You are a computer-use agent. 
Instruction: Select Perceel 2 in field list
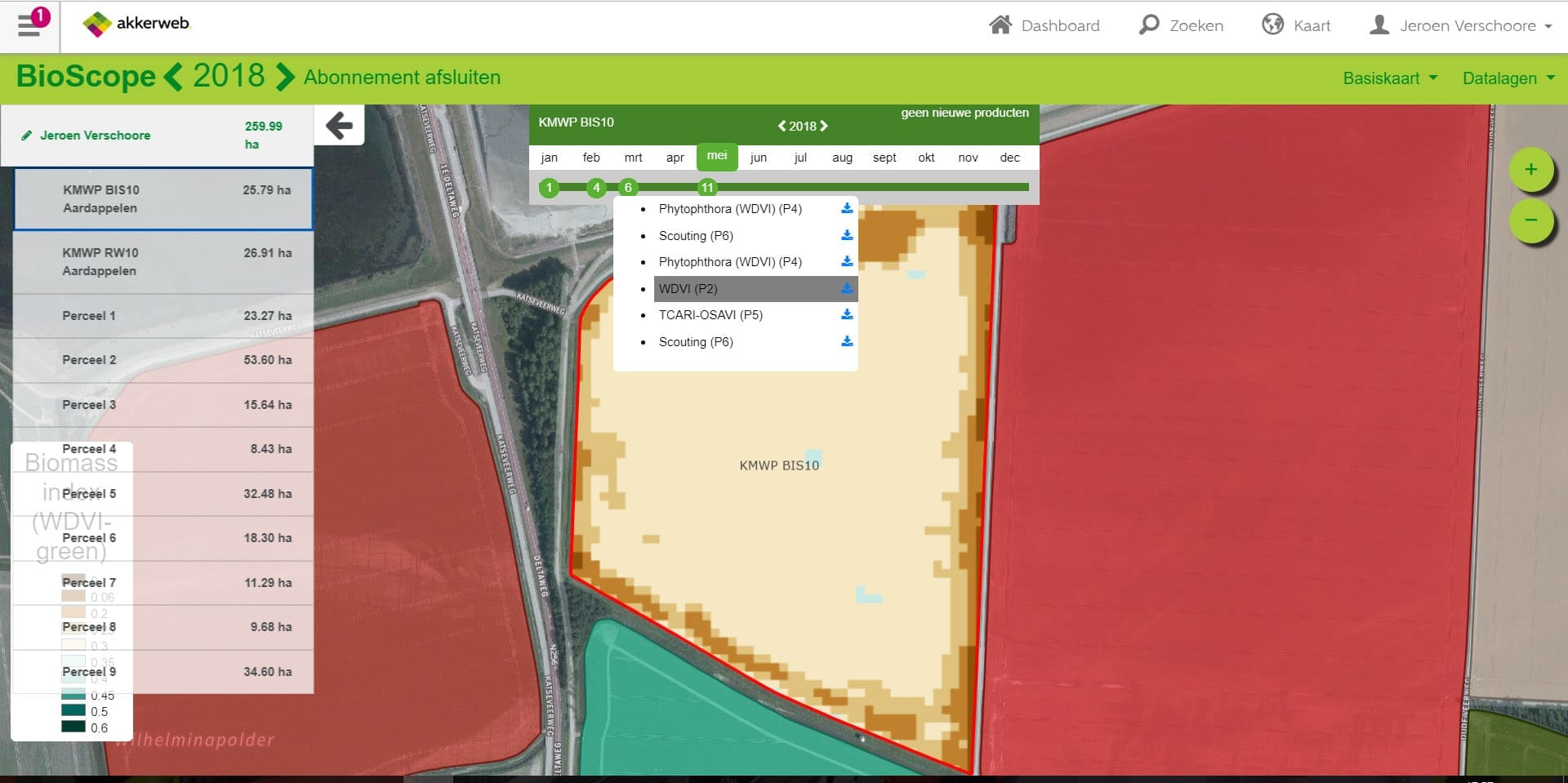click(163, 360)
